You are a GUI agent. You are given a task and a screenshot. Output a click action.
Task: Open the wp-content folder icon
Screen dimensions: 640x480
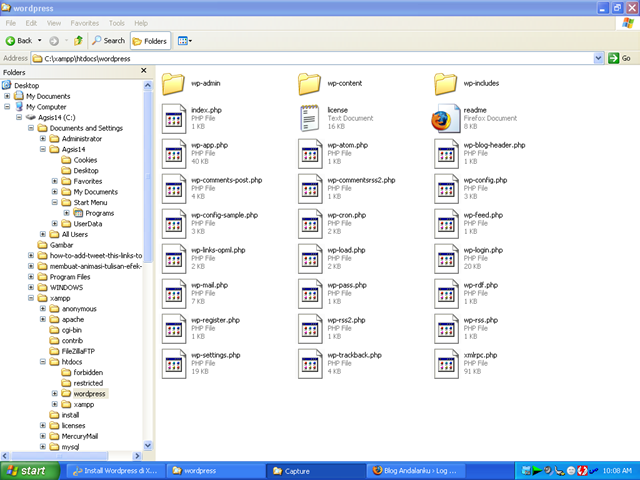pos(309,84)
